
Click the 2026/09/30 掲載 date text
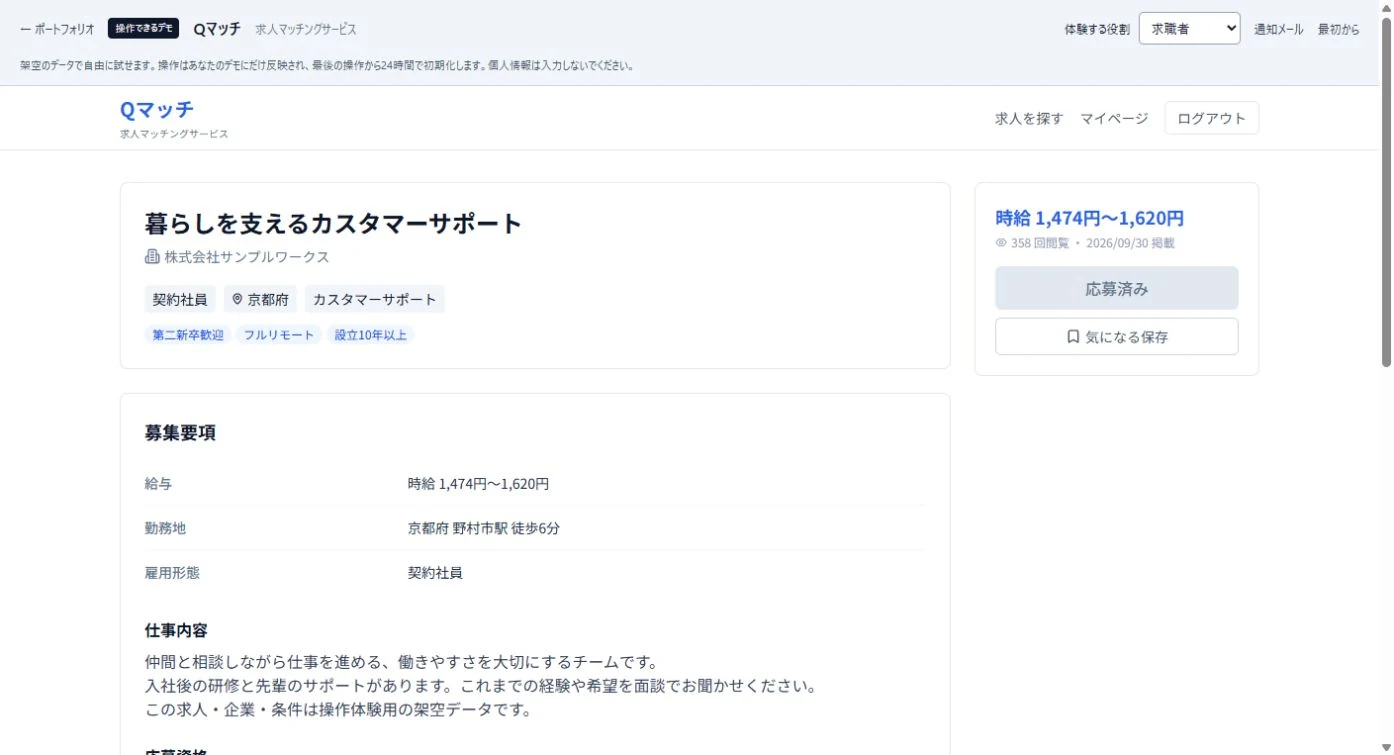[x=1130, y=243]
